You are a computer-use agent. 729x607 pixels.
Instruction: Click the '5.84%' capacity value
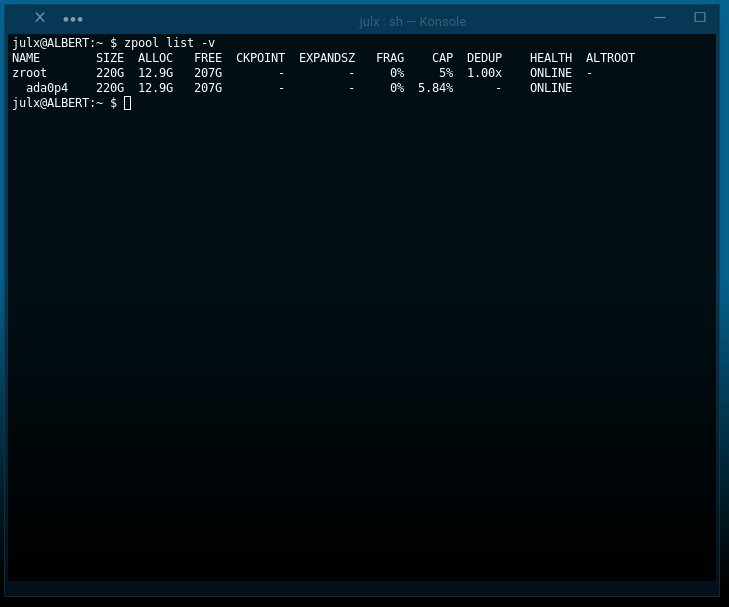coord(435,88)
